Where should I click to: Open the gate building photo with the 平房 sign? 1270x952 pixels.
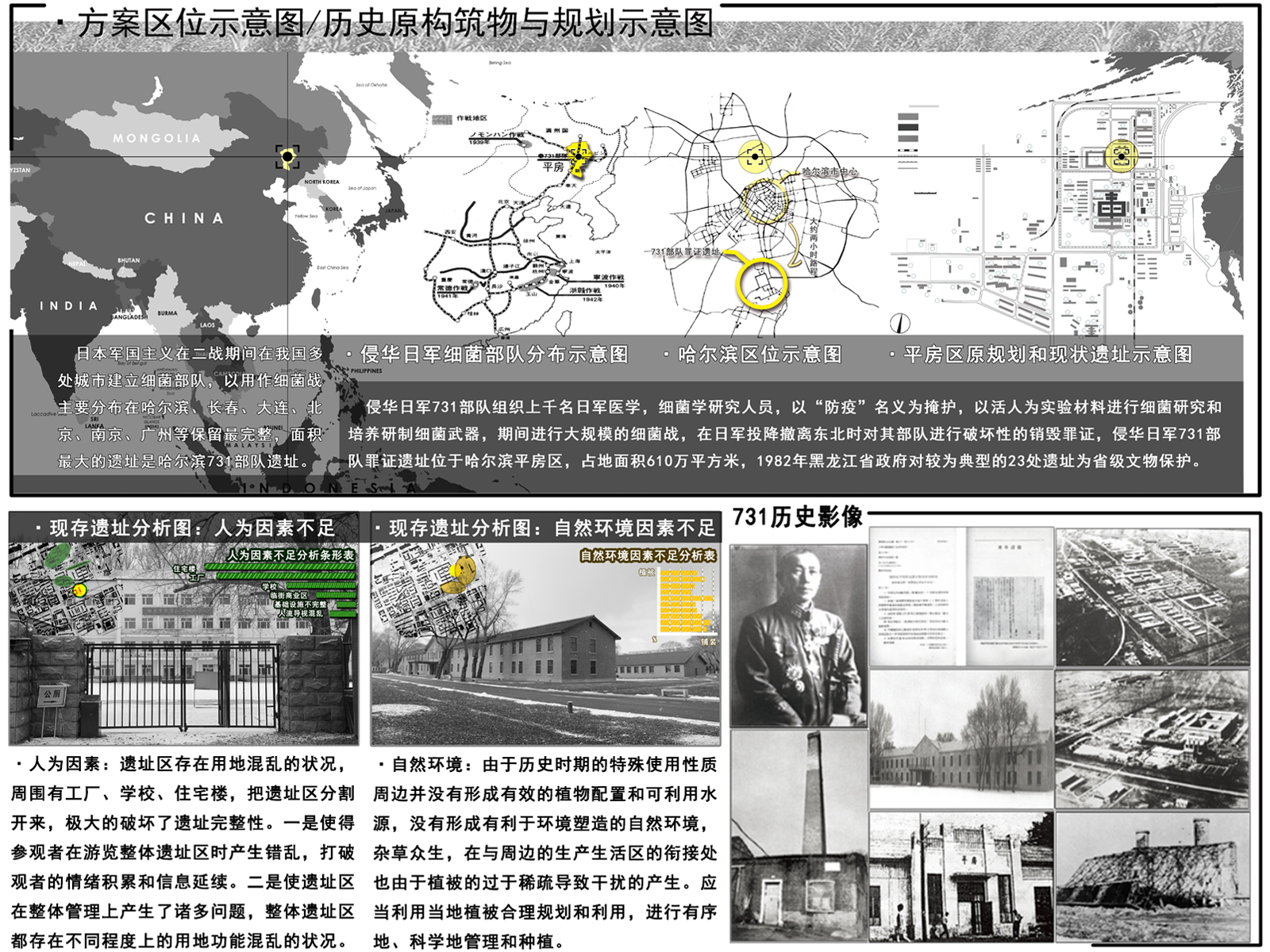(962, 877)
